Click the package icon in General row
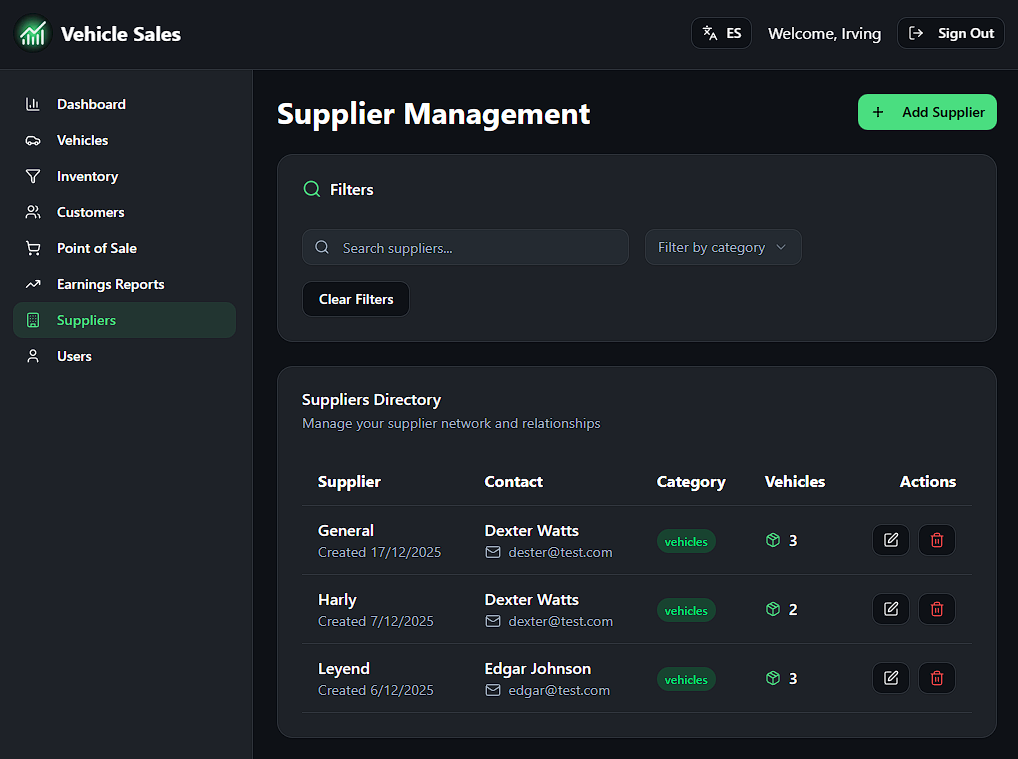Viewport: 1018px width, 759px height. coord(773,540)
